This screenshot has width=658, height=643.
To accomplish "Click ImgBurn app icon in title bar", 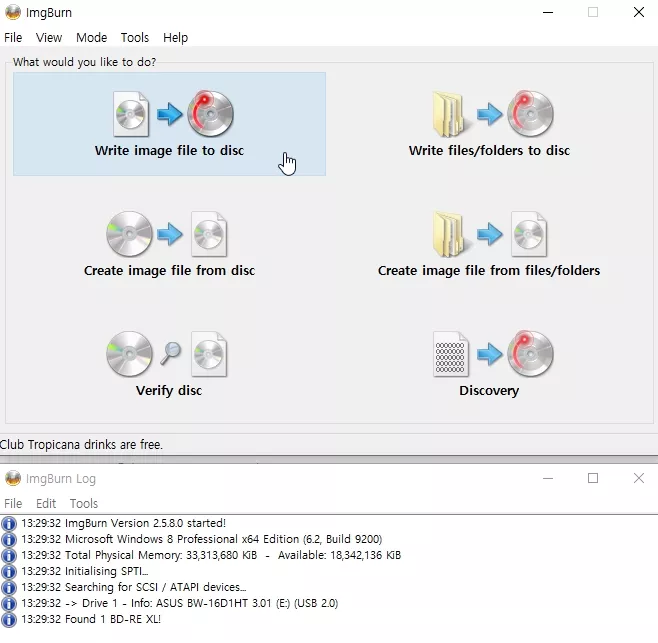I will [13, 12].
